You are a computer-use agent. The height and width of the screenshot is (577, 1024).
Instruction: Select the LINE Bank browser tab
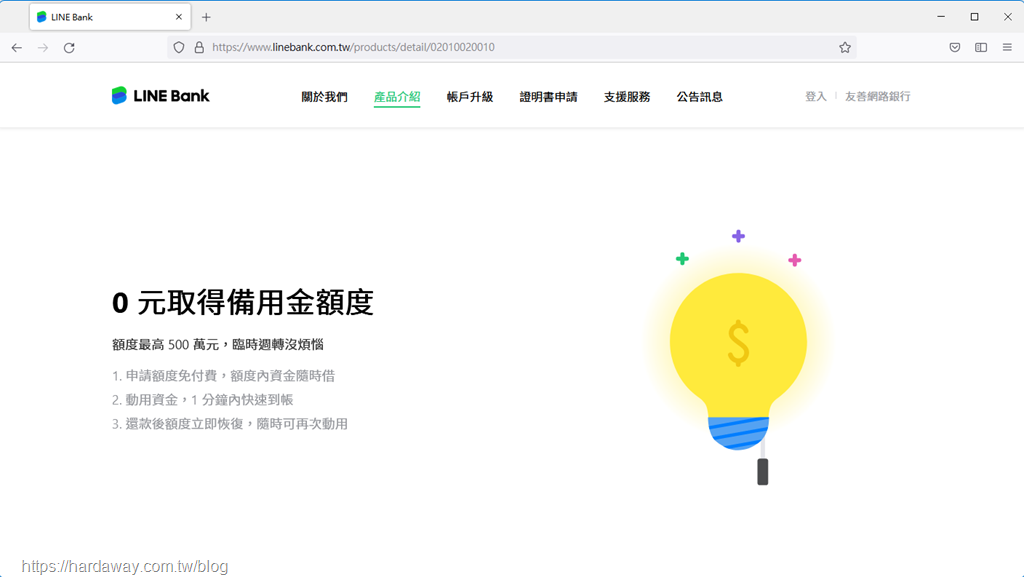click(x=110, y=17)
